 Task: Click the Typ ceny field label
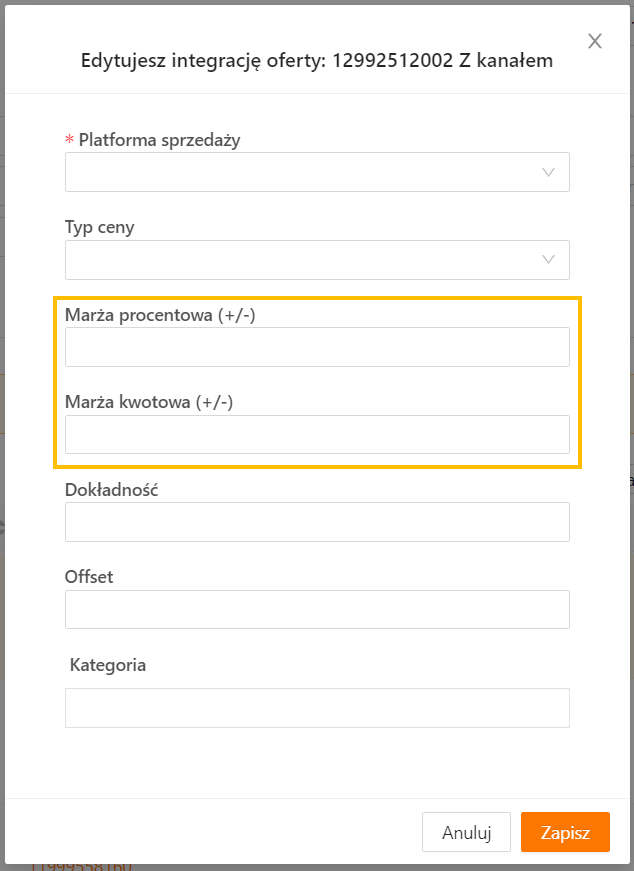[x=100, y=227]
